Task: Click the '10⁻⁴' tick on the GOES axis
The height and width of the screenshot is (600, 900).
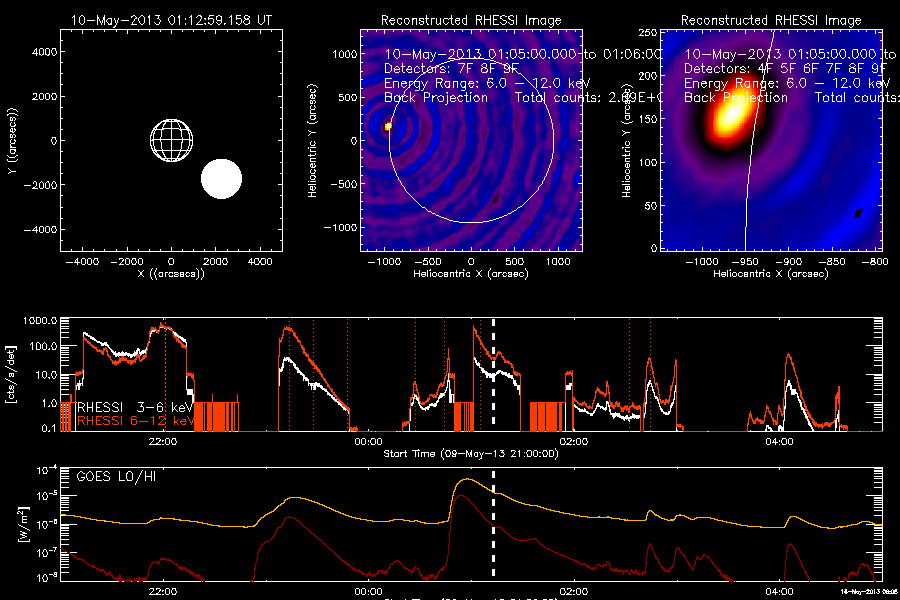Action: click(46, 471)
